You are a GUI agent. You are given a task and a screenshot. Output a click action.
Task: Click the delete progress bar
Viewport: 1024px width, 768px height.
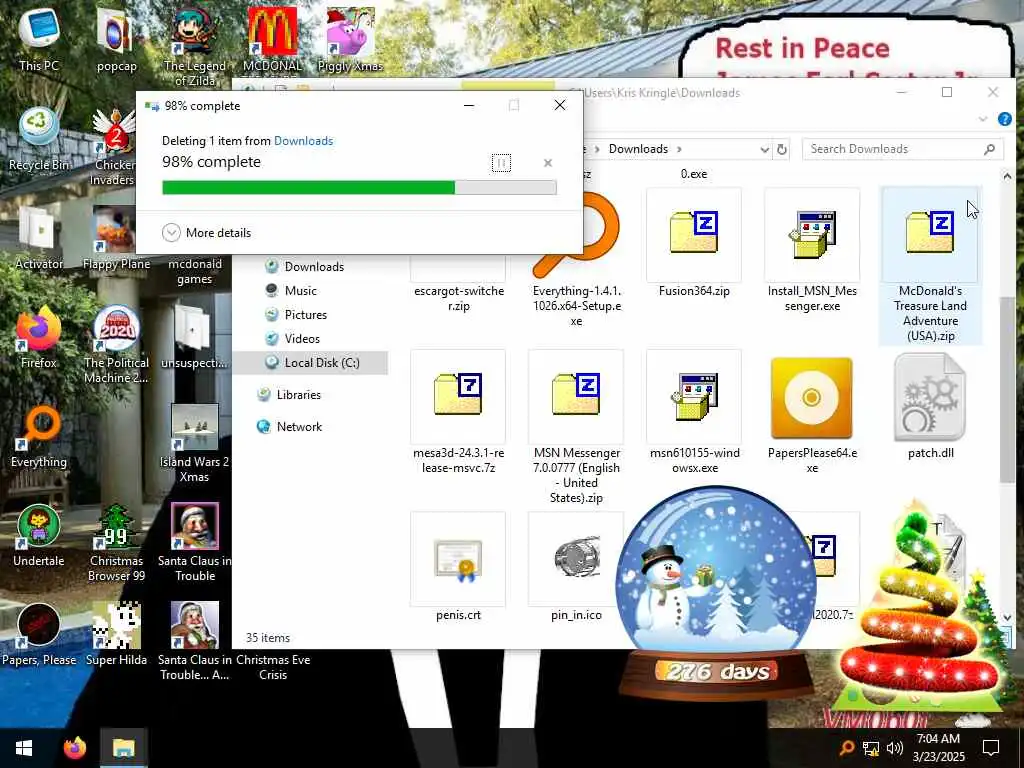click(359, 187)
